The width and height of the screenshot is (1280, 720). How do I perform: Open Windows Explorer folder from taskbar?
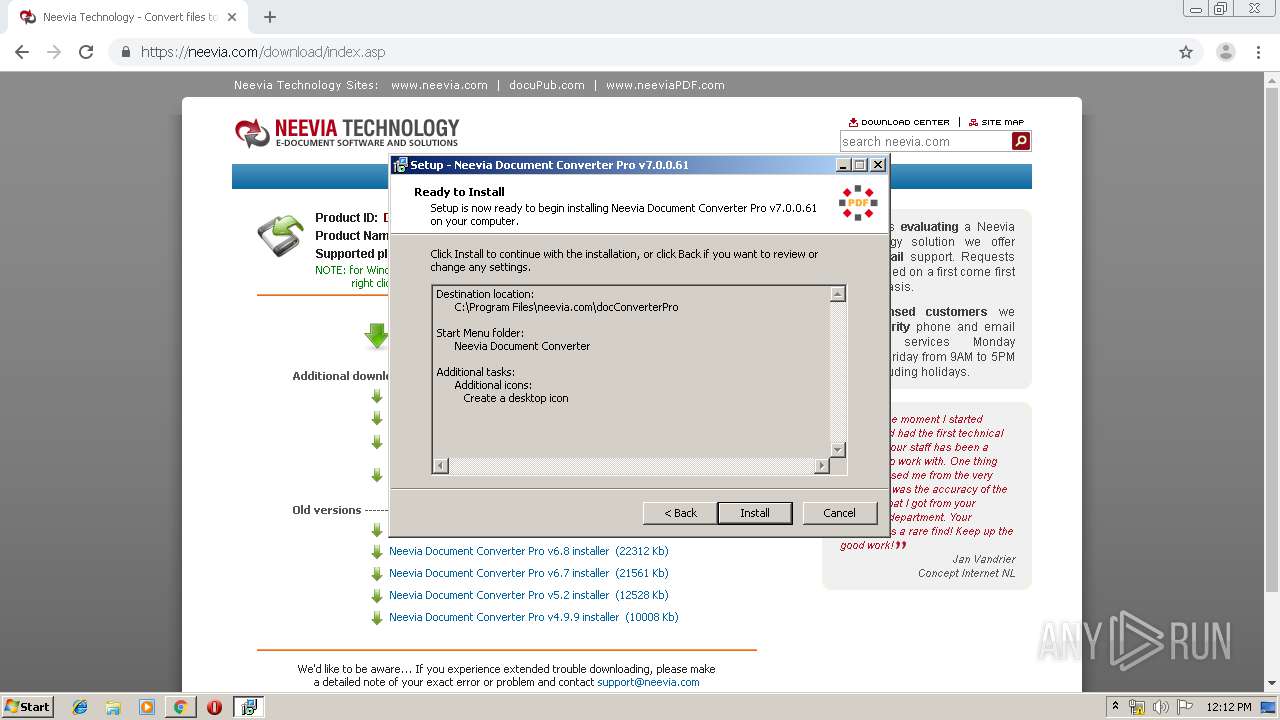click(x=113, y=707)
